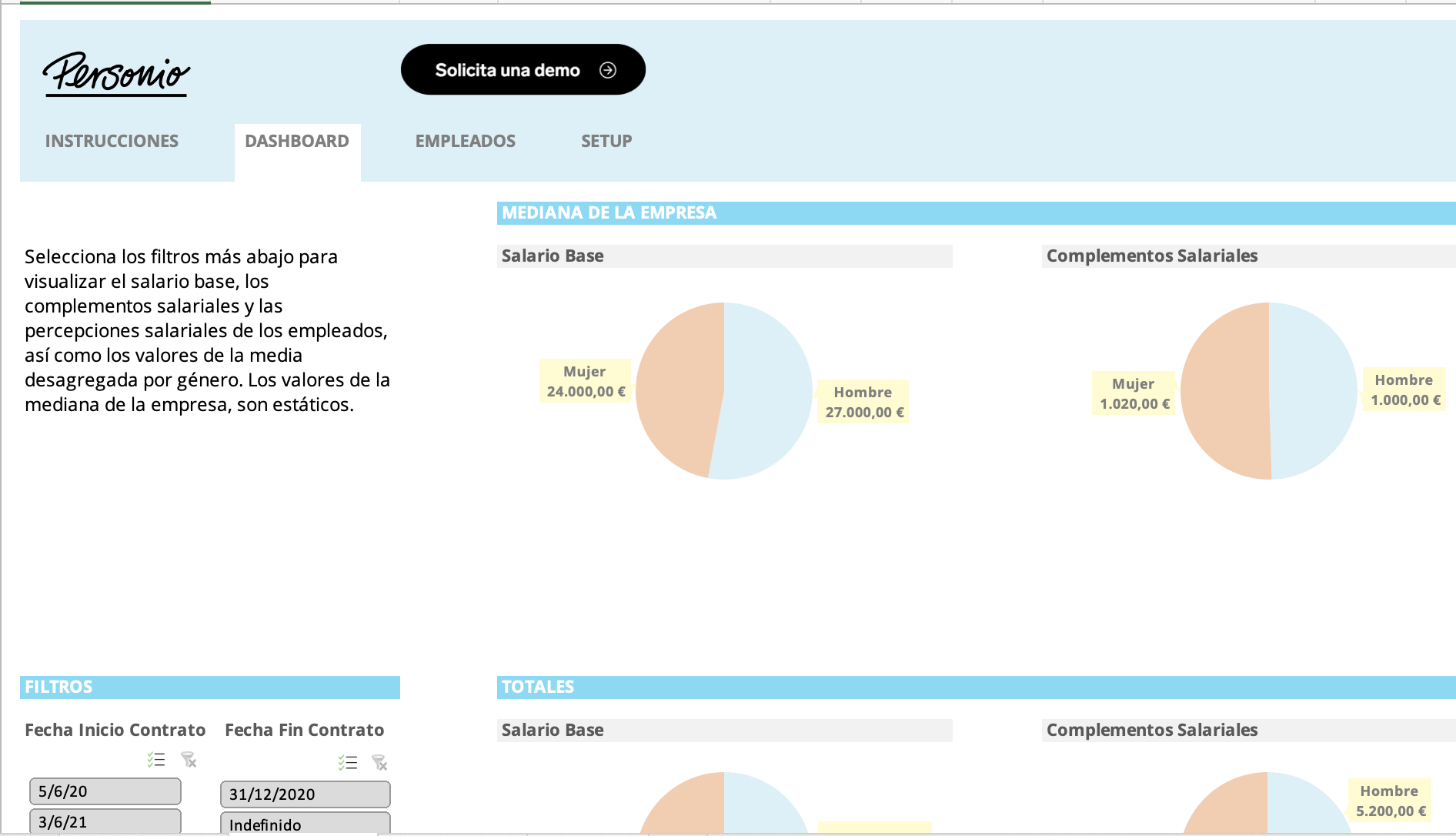Click the Hombre 1.000,00 € data label
Viewport: 1456px width, 836px height.
click(x=1404, y=390)
